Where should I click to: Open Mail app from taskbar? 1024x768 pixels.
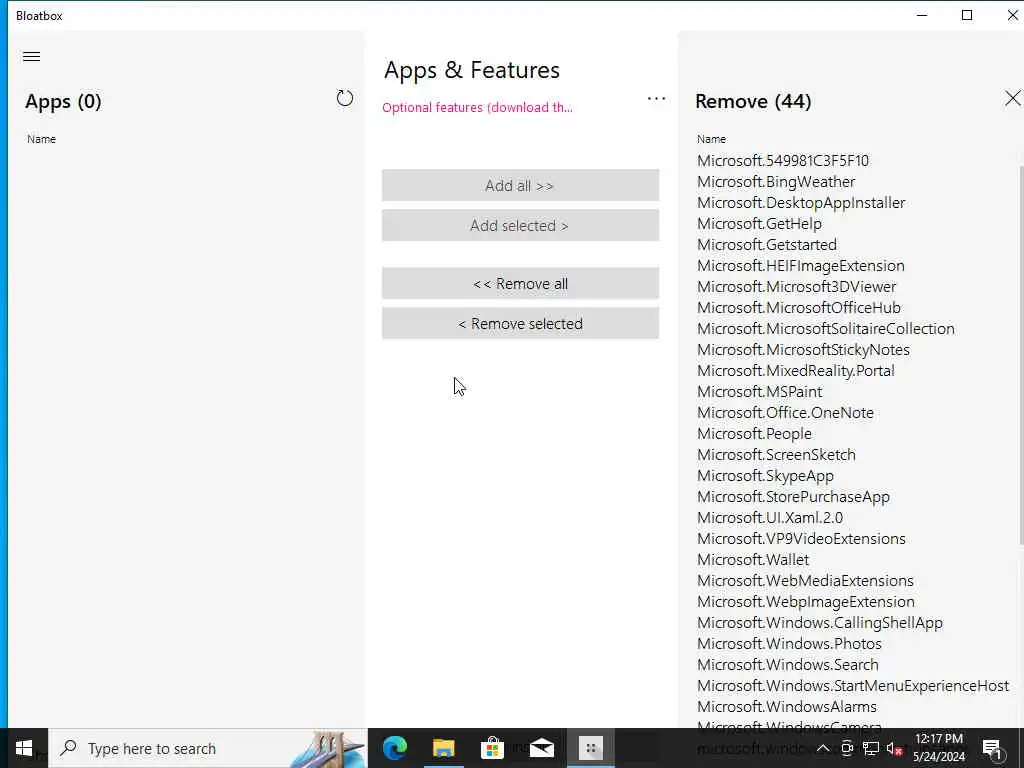point(541,748)
